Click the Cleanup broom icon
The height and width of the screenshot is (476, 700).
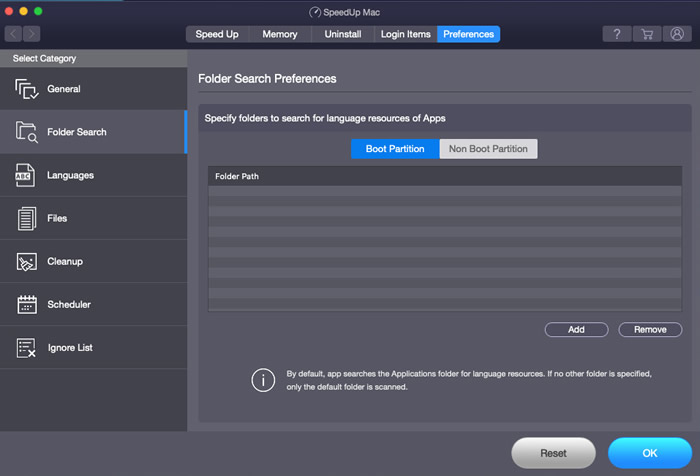tap(27, 262)
